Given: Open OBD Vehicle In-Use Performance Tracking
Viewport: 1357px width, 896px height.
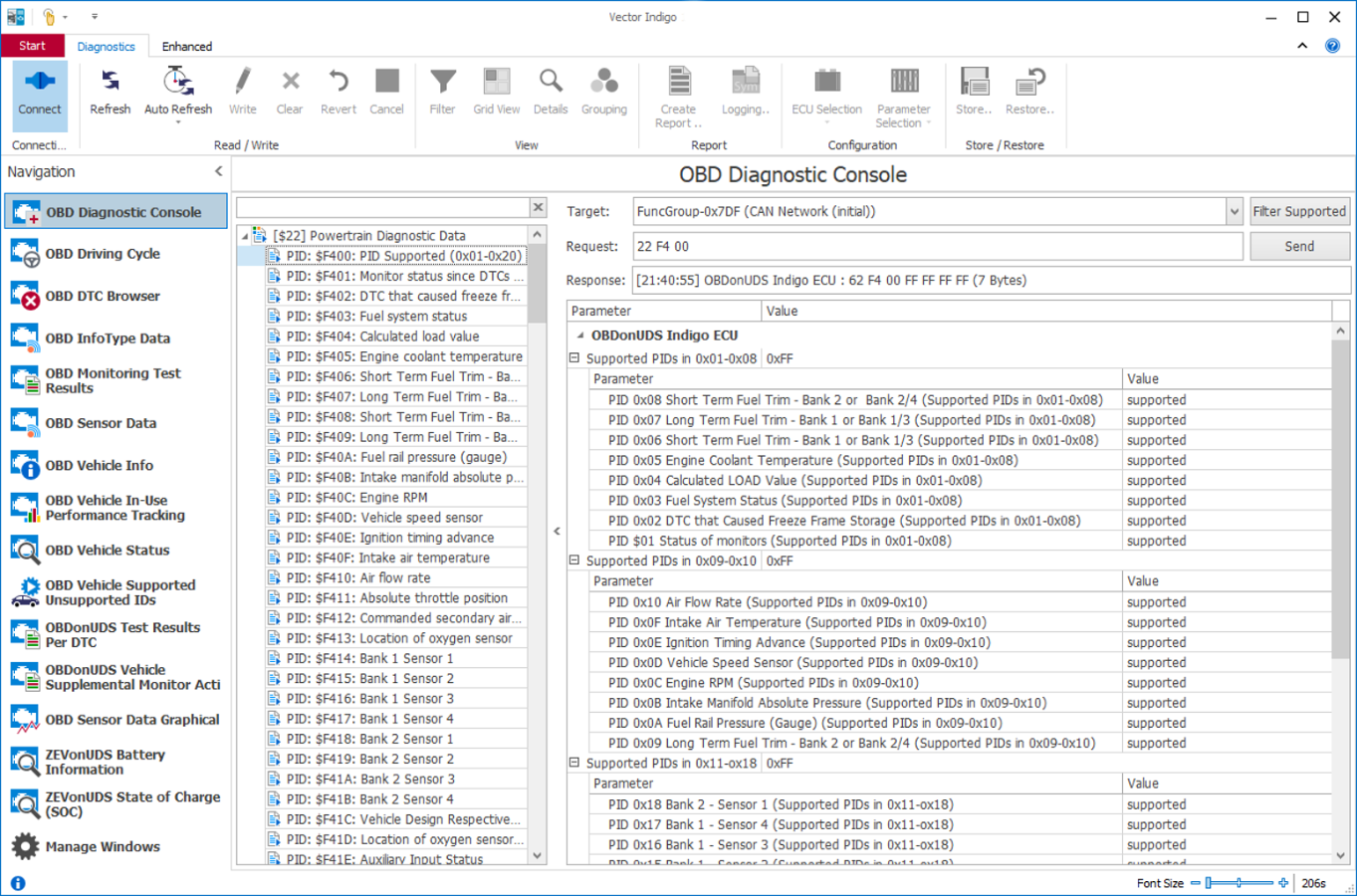Looking at the screenshot, I should point(115,508).
